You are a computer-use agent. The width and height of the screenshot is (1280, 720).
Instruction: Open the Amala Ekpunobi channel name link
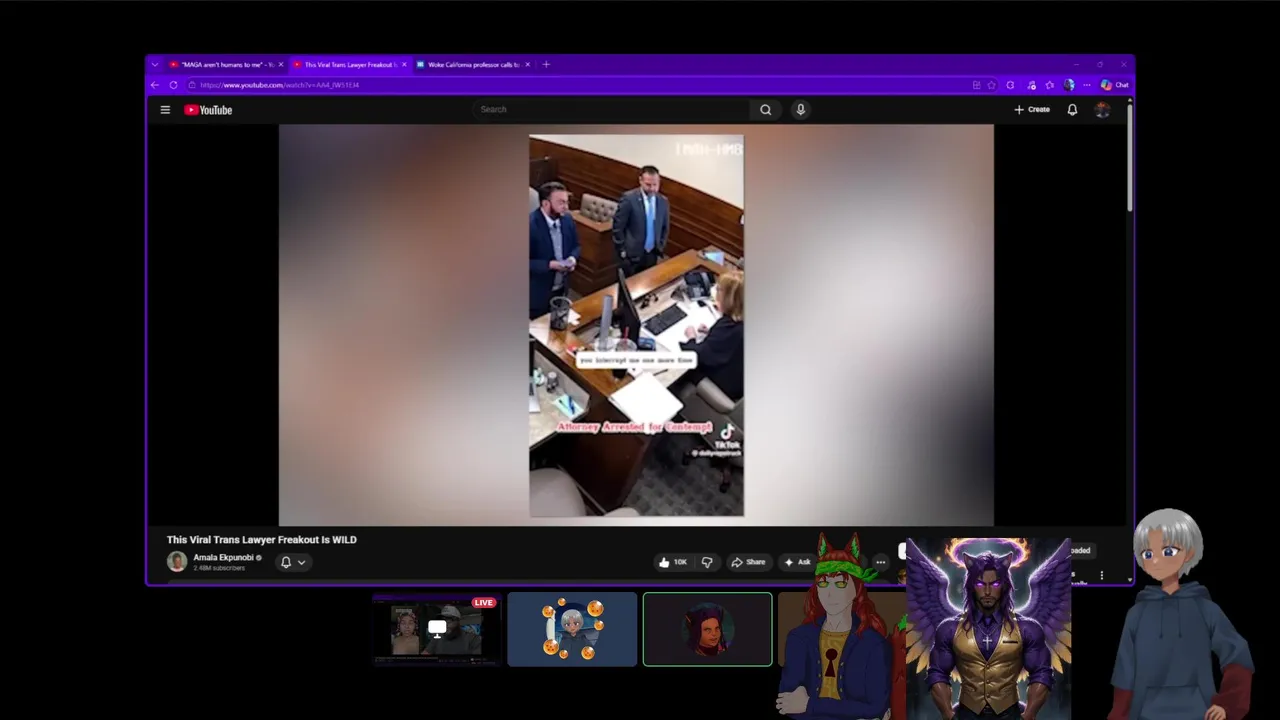(x=223, y=557)
